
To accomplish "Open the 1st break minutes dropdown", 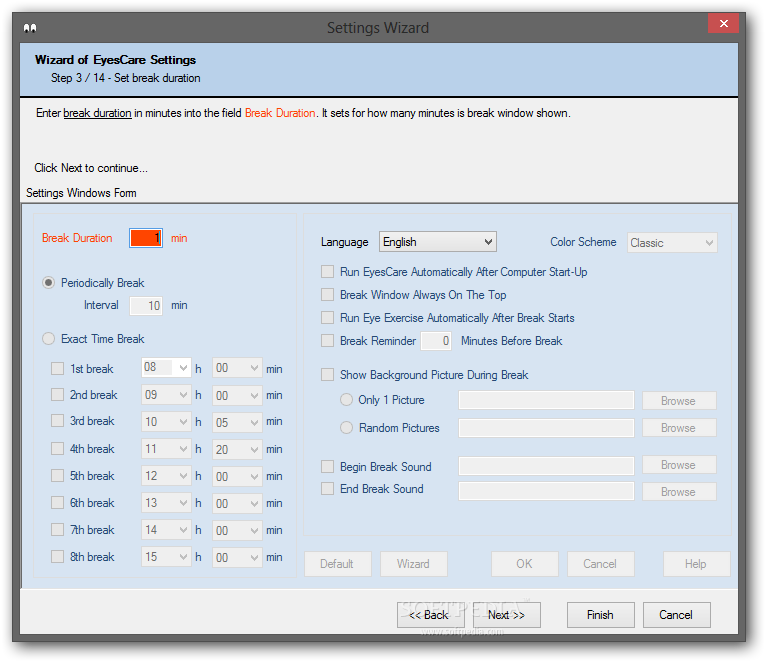I will [x=236, y=368].
